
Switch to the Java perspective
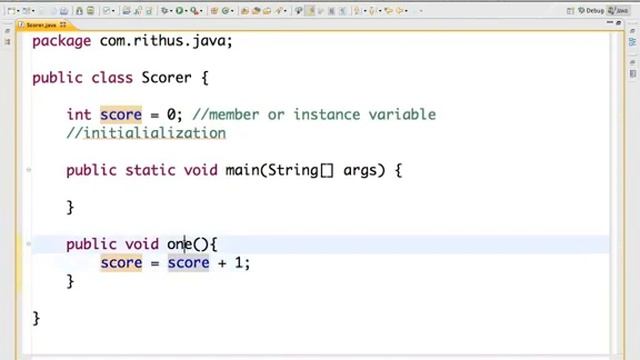click(618, 11)
